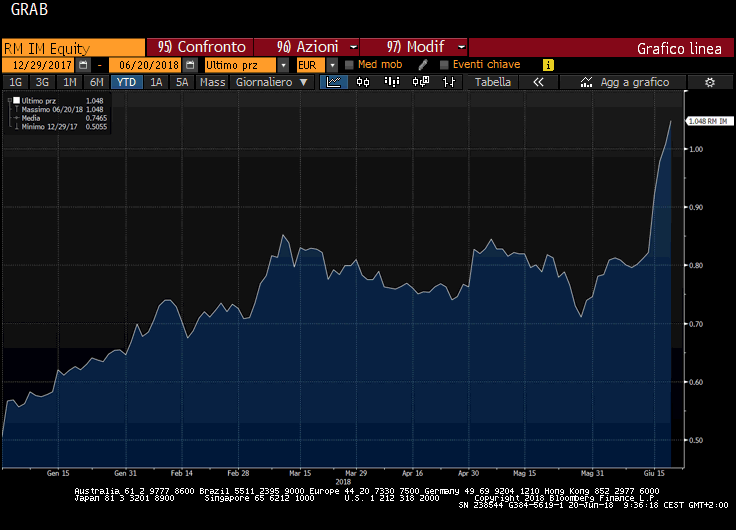Click the Ultimo prz field box
The image size is (736, 530).
(x=241, y=65)
